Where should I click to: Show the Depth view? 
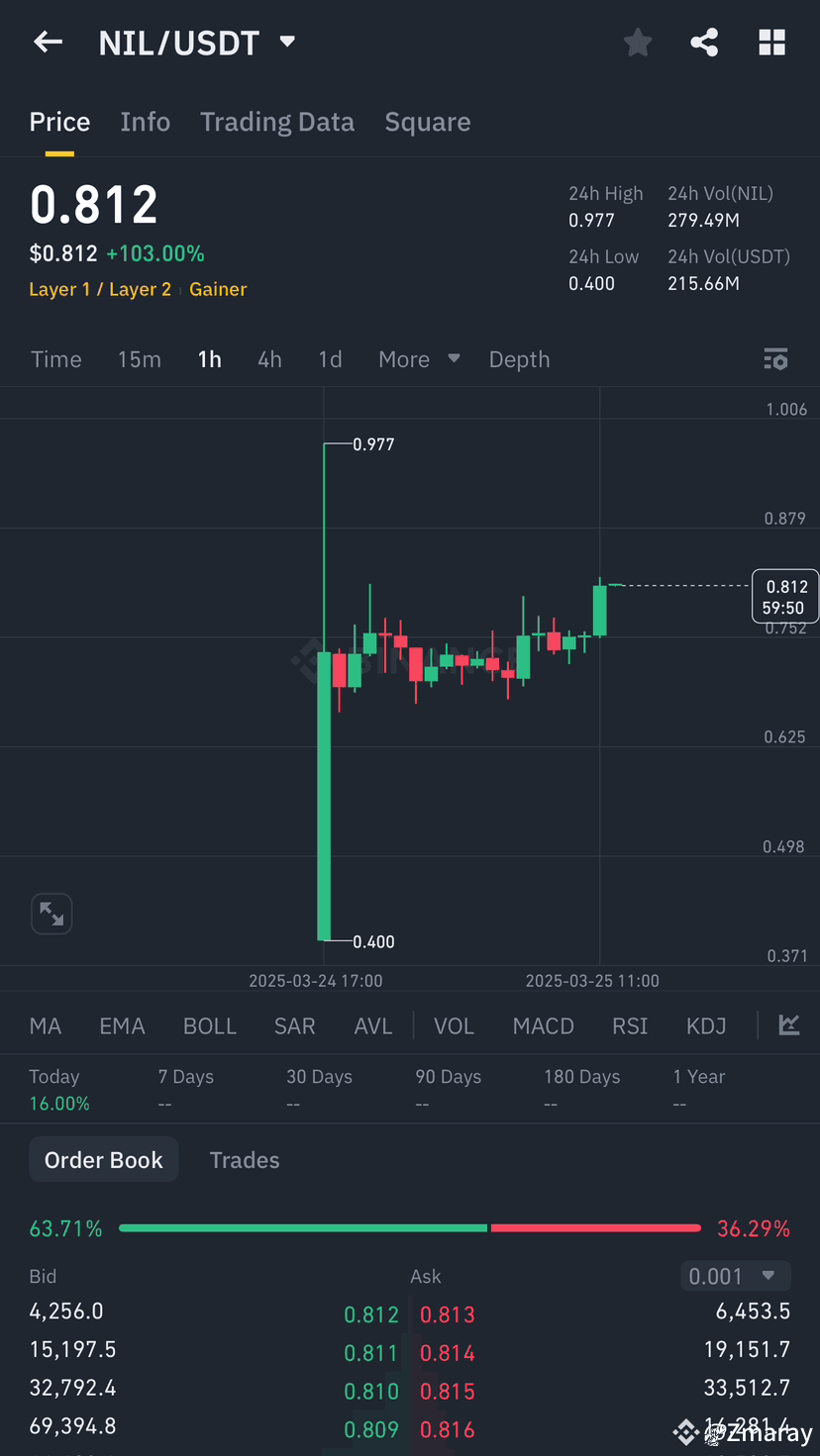point(519,359)
